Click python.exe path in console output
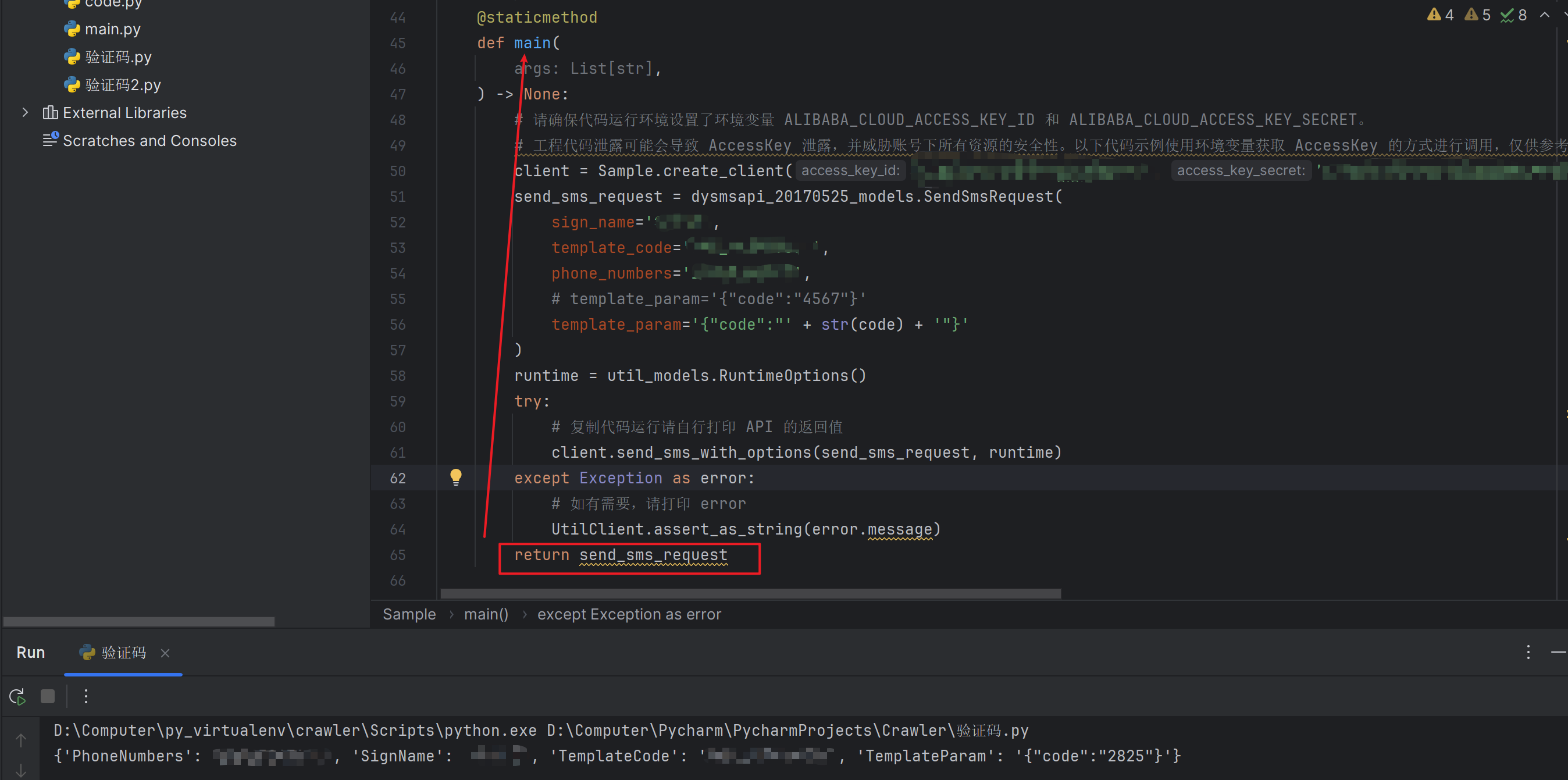This screenshot has height=780, width=1568. pyautogui.click(x=295, y=730)
